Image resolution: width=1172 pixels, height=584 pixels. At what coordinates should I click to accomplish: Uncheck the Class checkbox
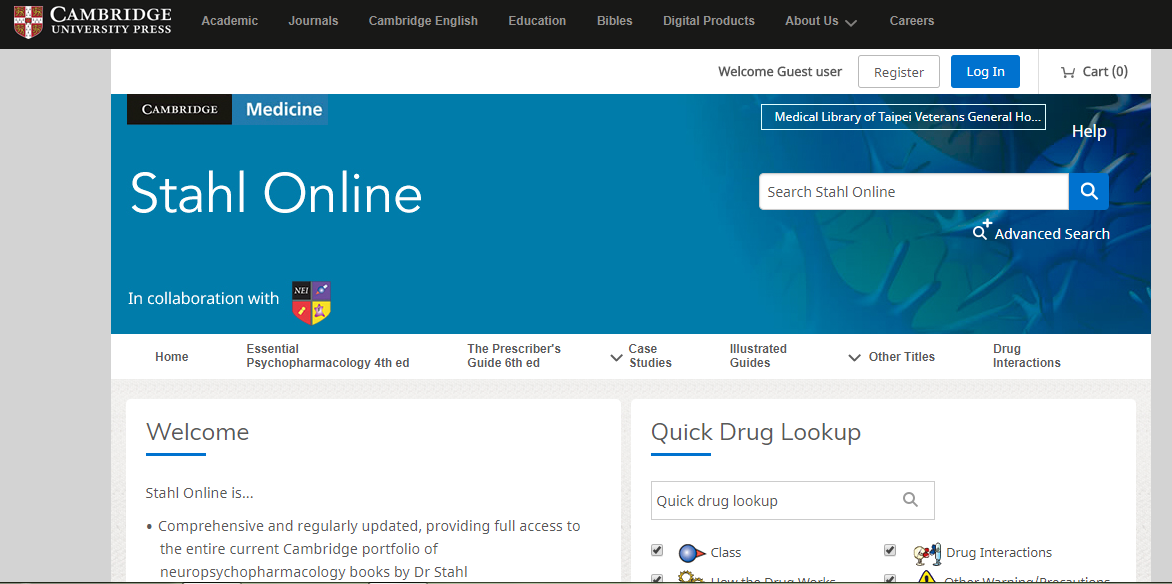(x=657, y=550)
